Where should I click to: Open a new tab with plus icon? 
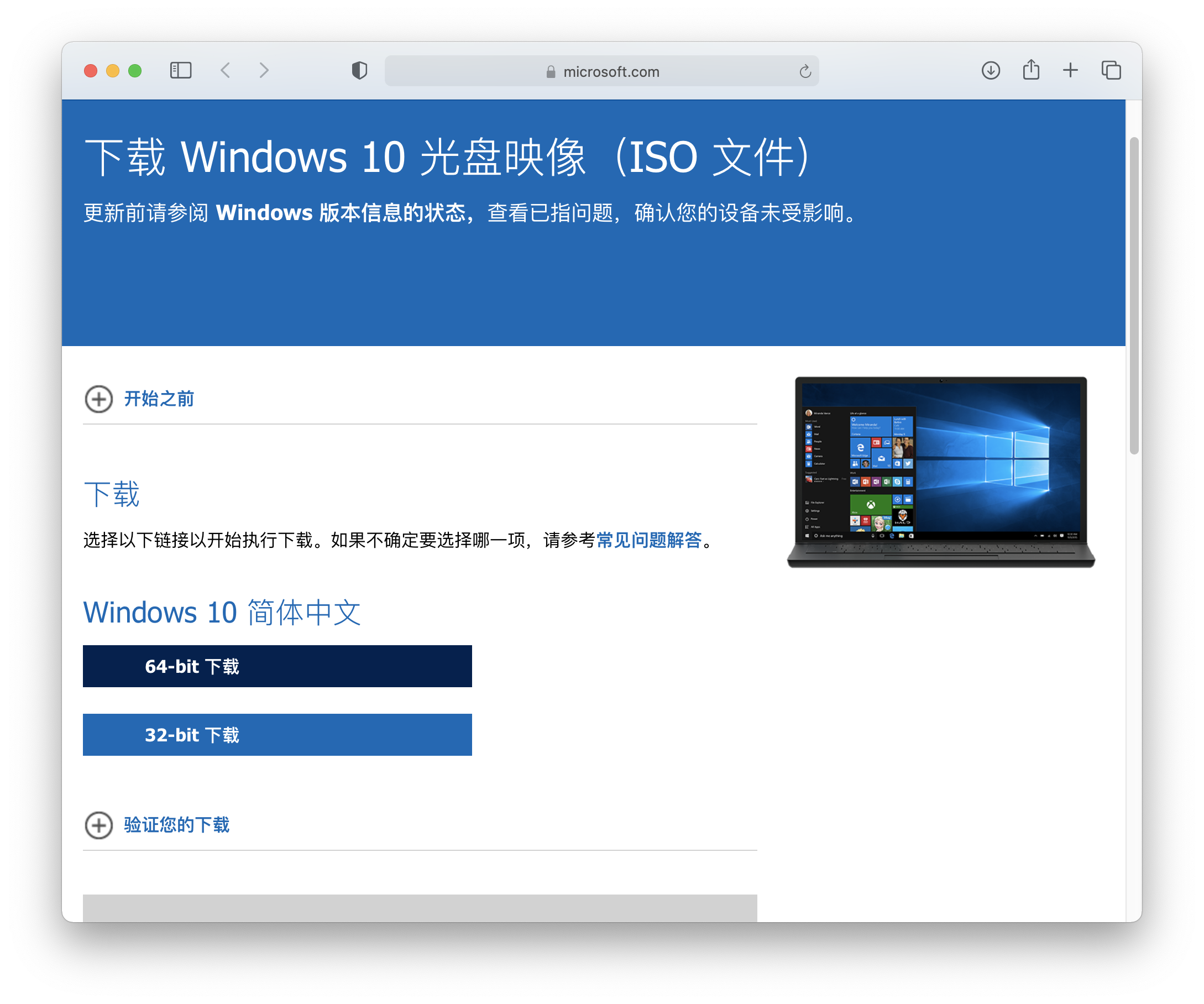[x=1070, y=71]
